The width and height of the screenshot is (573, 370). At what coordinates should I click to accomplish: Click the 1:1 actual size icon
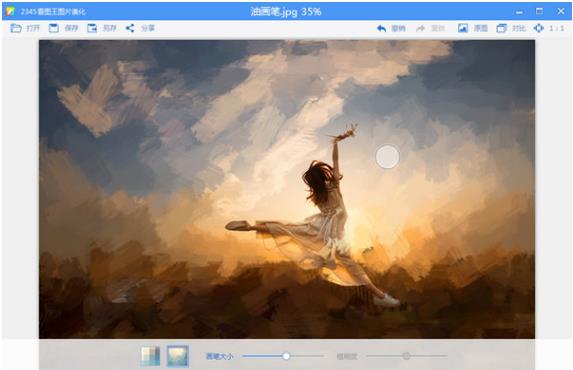point(539,28)
